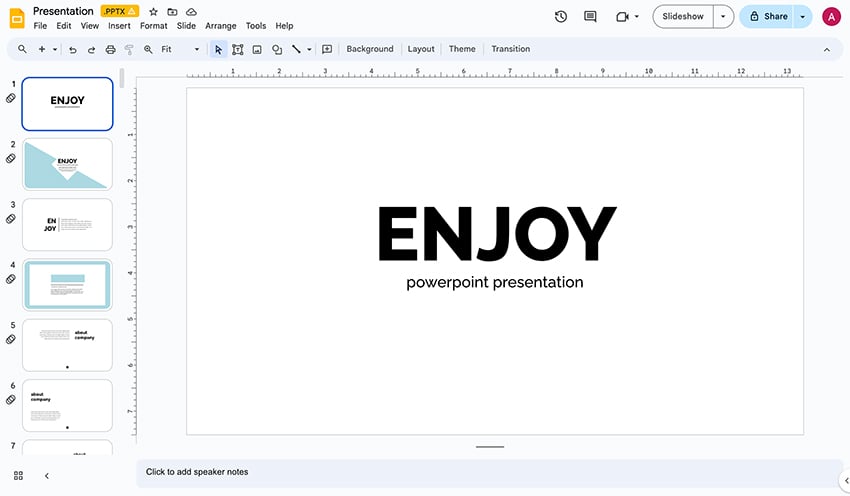Open the Insert menu

[x=119, y=26]
